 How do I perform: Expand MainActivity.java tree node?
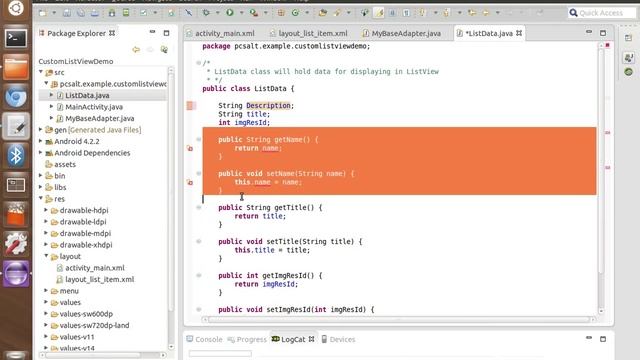coord(51,106)
